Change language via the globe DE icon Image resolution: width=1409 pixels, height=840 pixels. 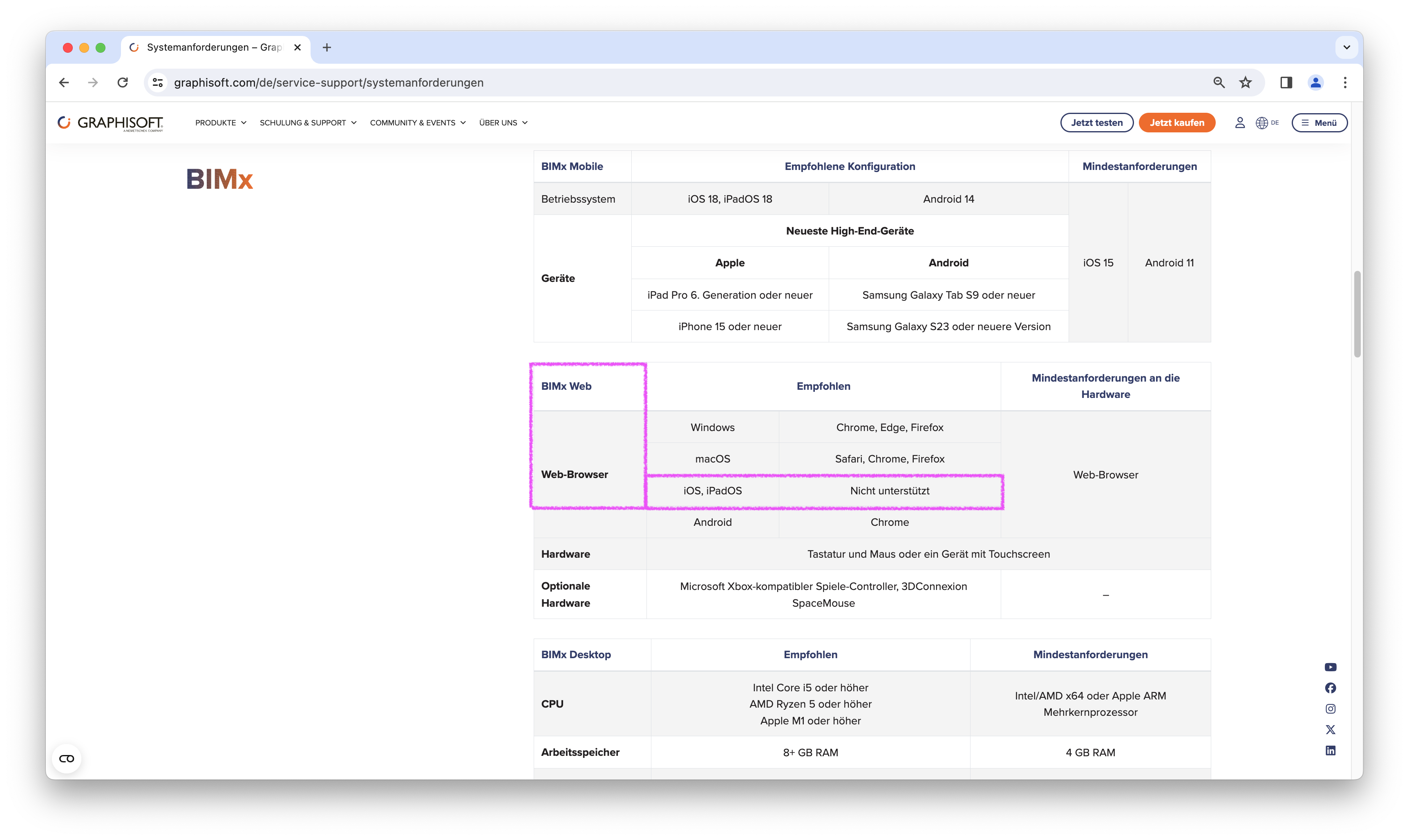tap(1267, 123)
